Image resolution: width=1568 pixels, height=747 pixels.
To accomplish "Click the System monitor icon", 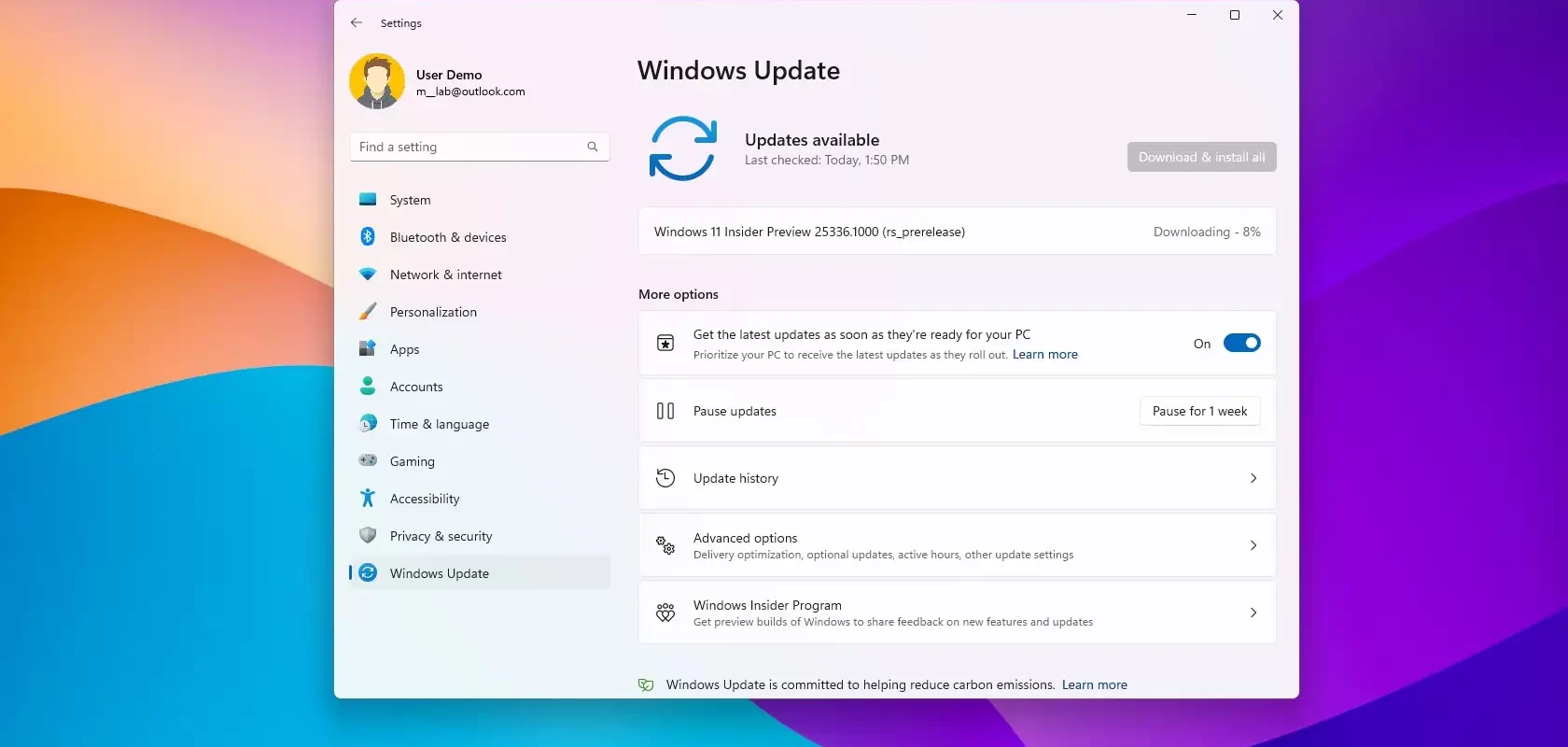I will 368,200.
